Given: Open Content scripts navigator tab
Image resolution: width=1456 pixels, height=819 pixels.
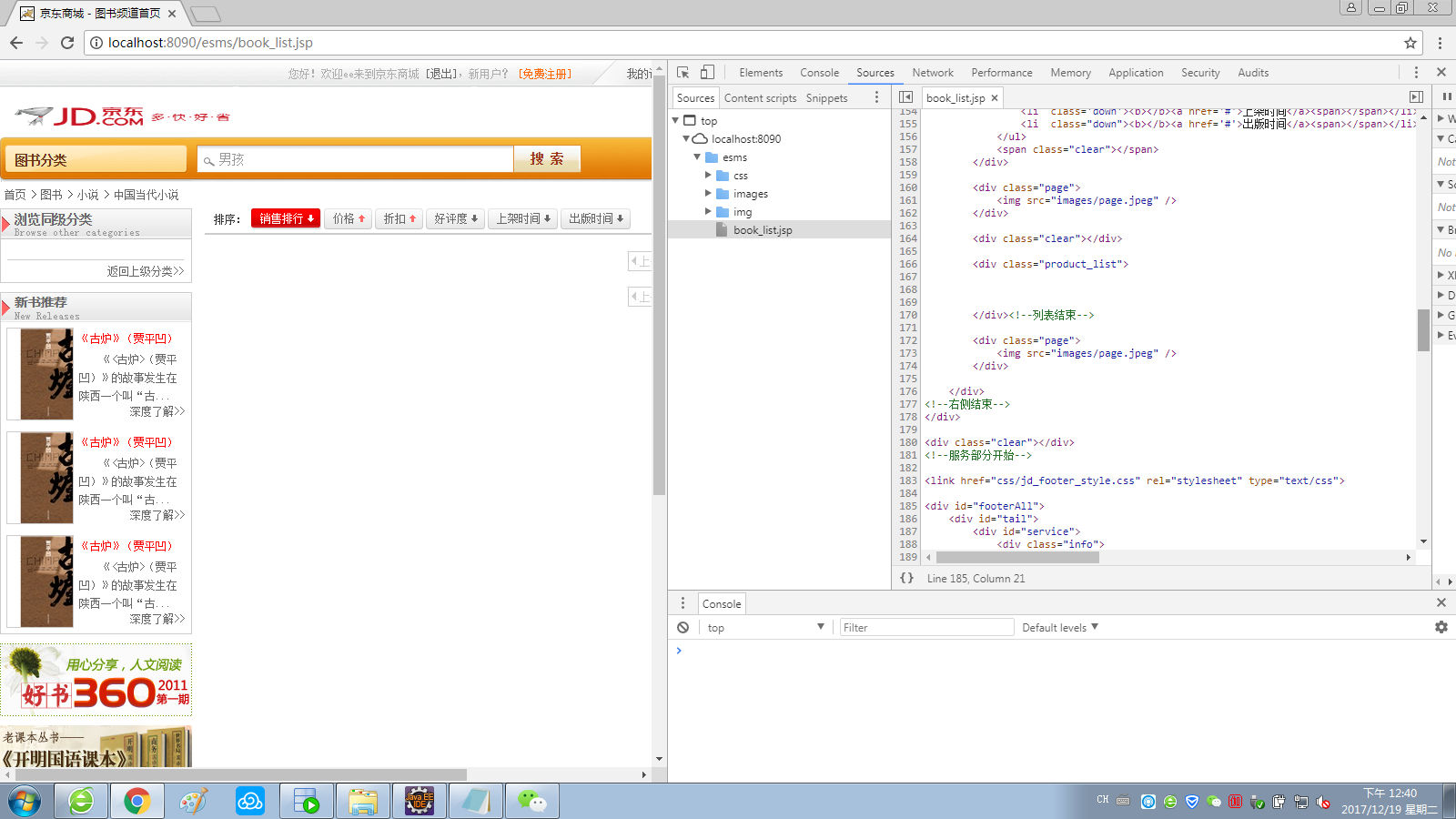Looking at the screenshot, I should (x=760, y=97).
